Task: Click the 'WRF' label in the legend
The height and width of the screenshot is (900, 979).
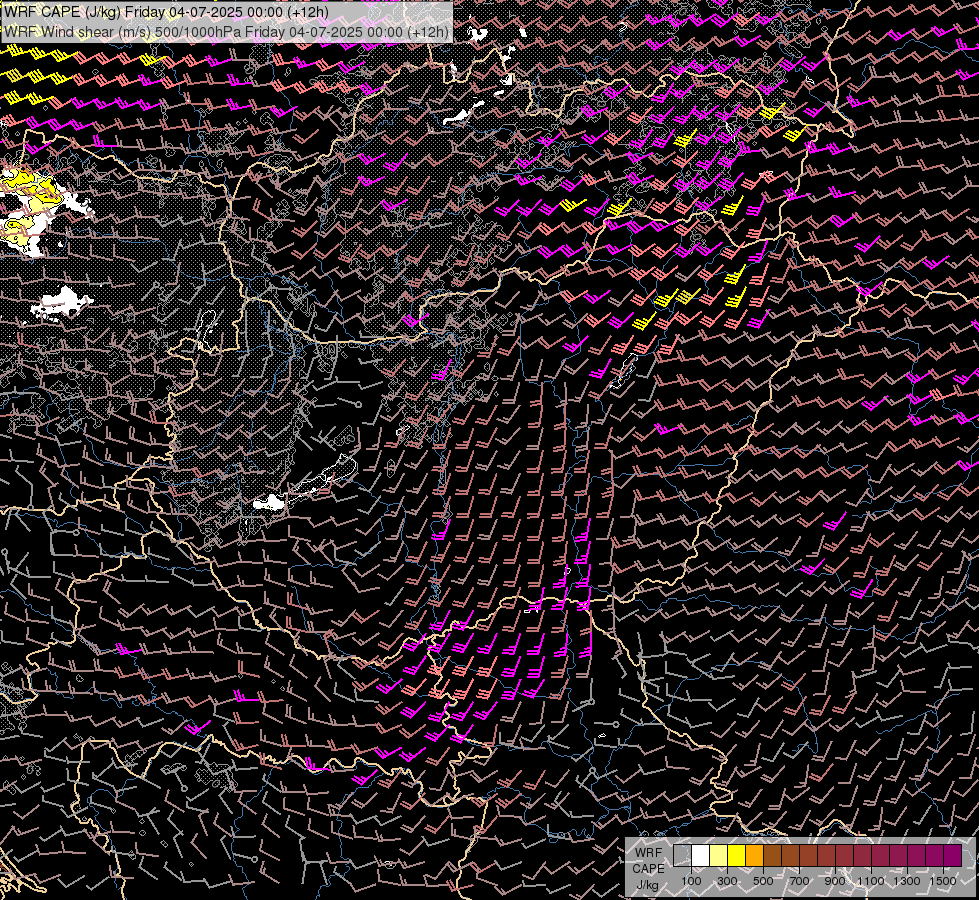Action: 648,853
